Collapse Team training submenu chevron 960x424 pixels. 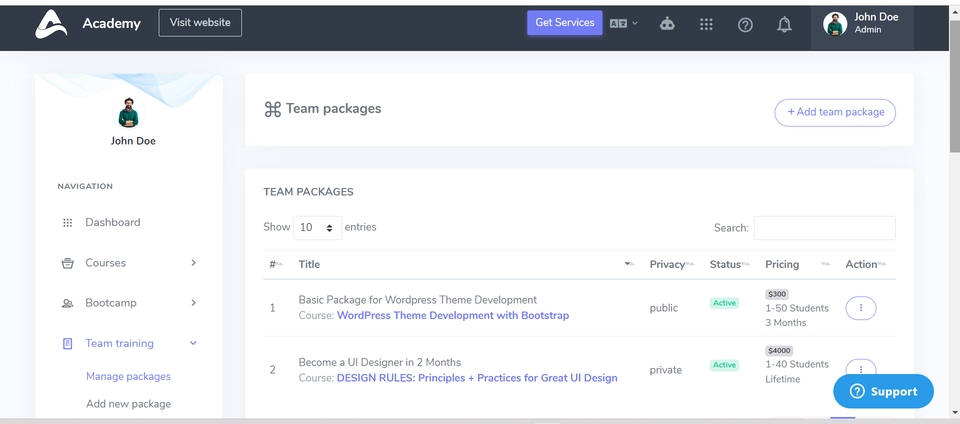tap(193, 343)
